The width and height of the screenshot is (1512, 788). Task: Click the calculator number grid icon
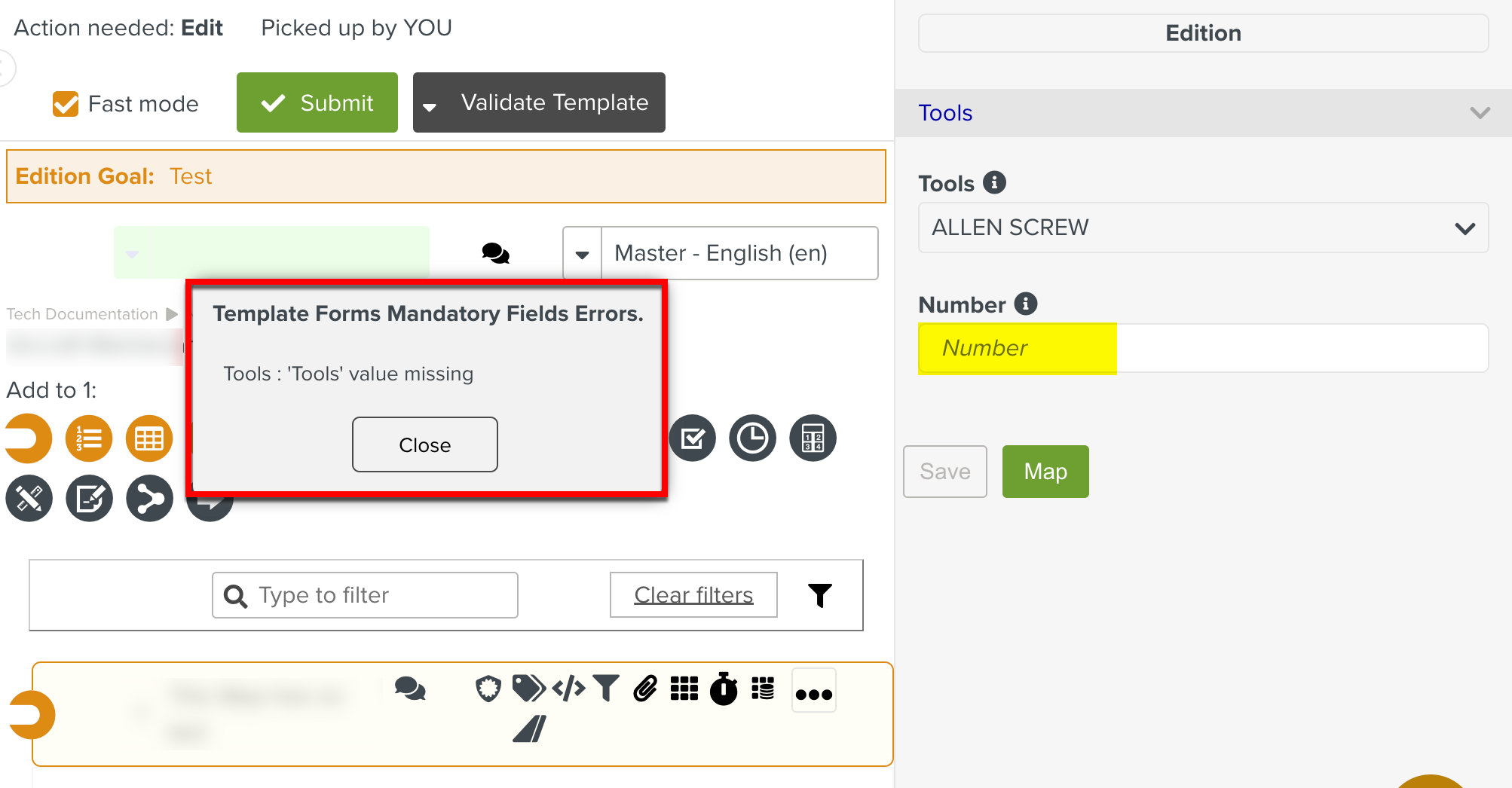coord(813,438)
